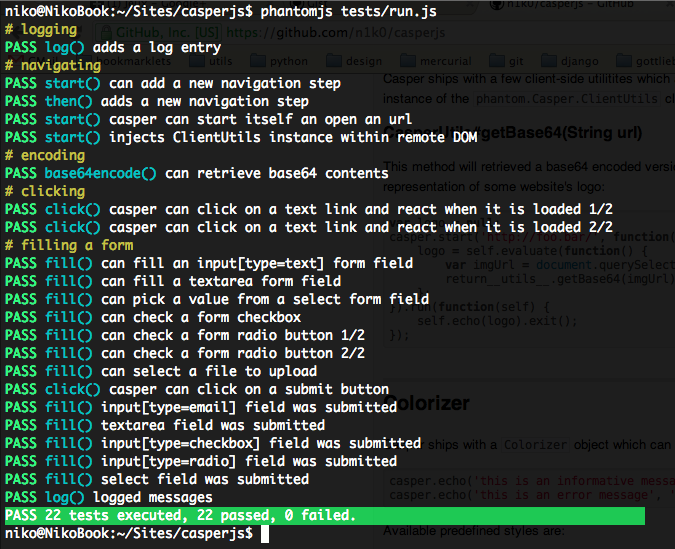This screenshot has height=549, width=675.
Task: Click the base64encode() test result line
Action: coord(196,174)
